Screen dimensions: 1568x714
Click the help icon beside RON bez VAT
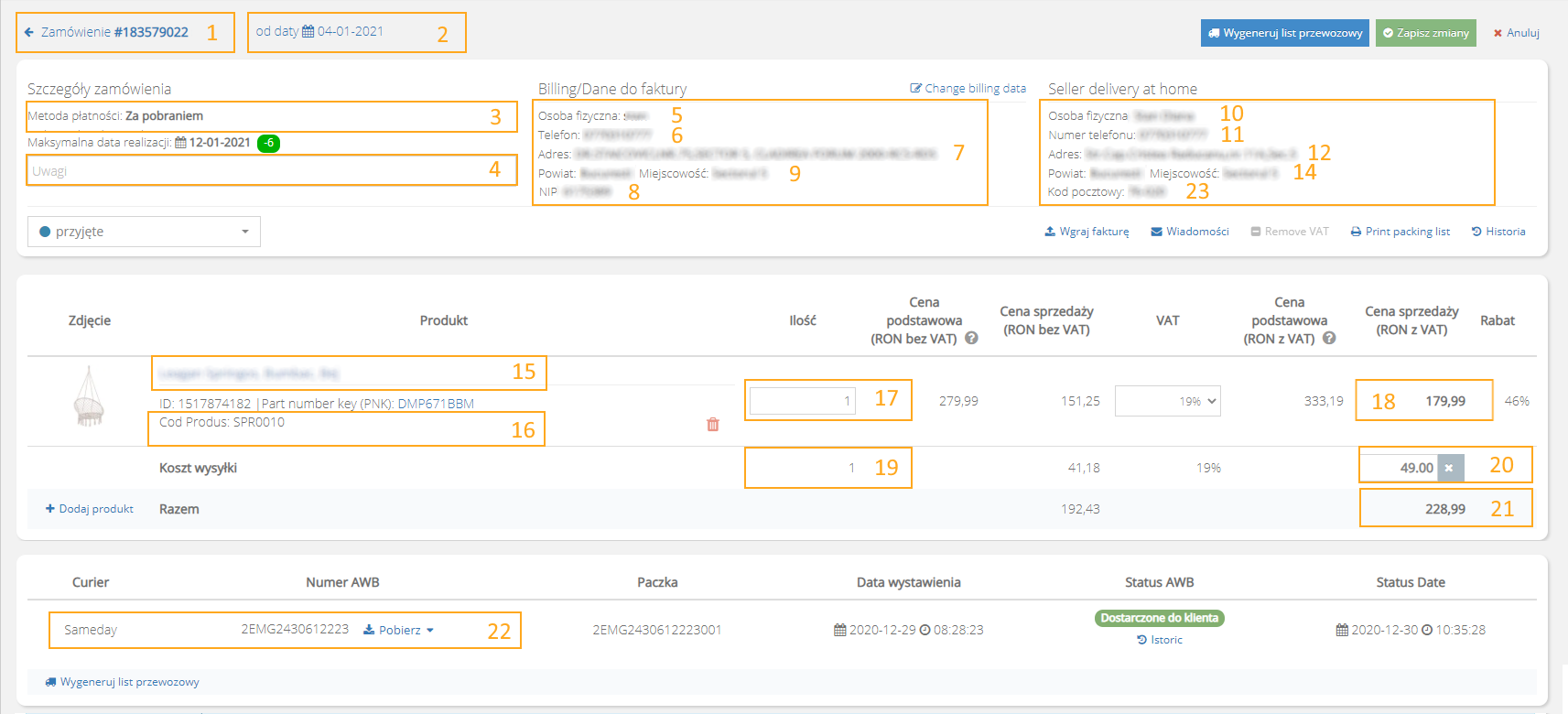click(971, 338)
